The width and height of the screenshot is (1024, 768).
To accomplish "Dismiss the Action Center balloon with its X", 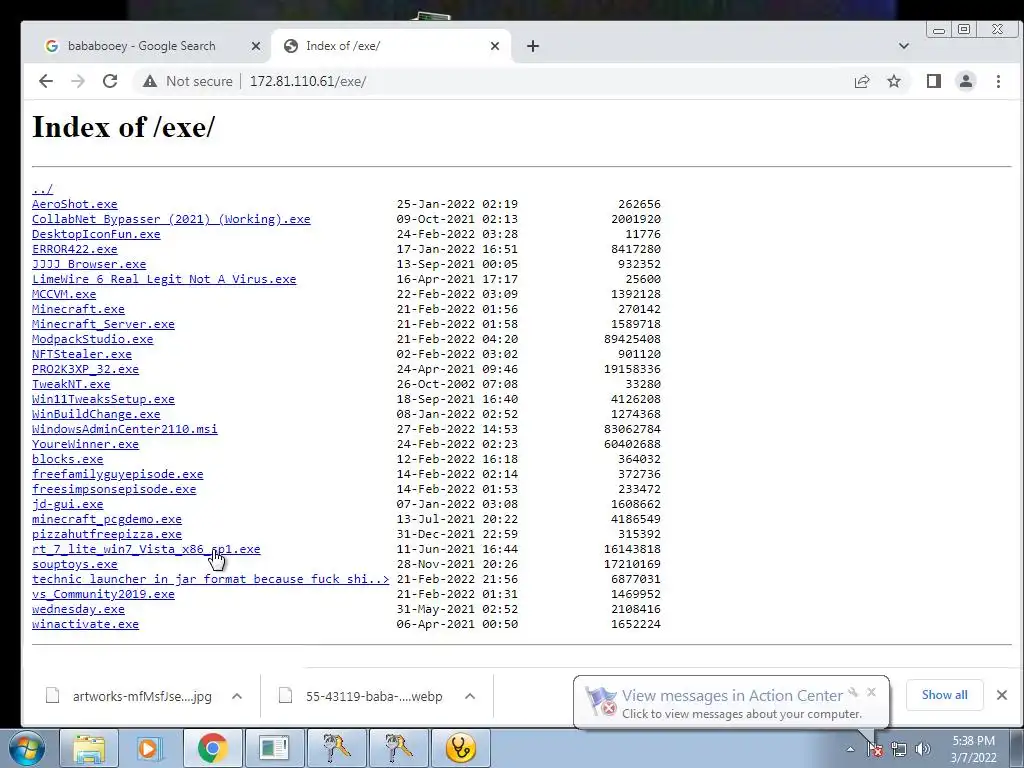I will [x=871, y=692].
